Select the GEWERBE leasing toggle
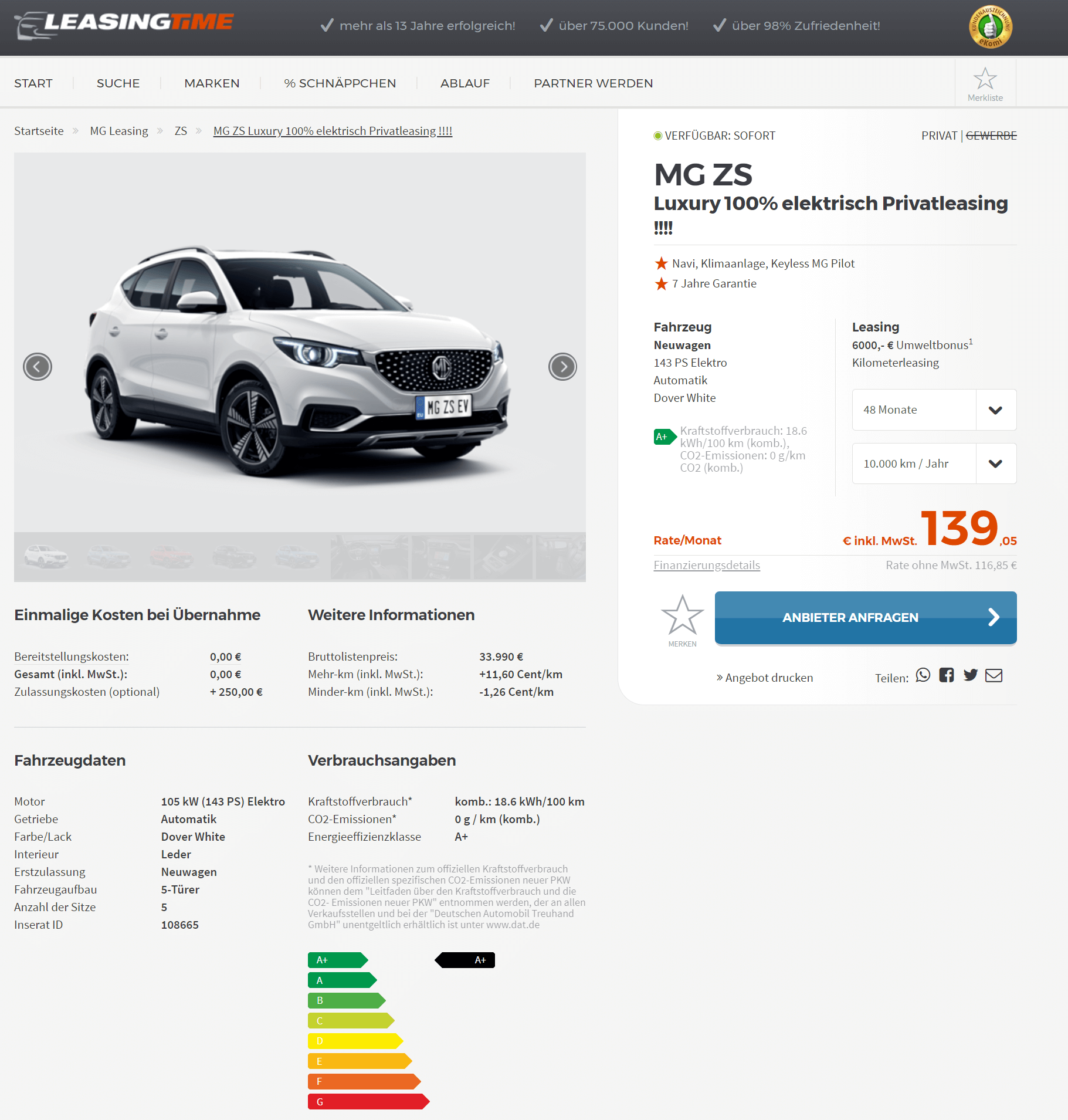The width and height of the screenshot is (1068, 1120). (991, 136)
